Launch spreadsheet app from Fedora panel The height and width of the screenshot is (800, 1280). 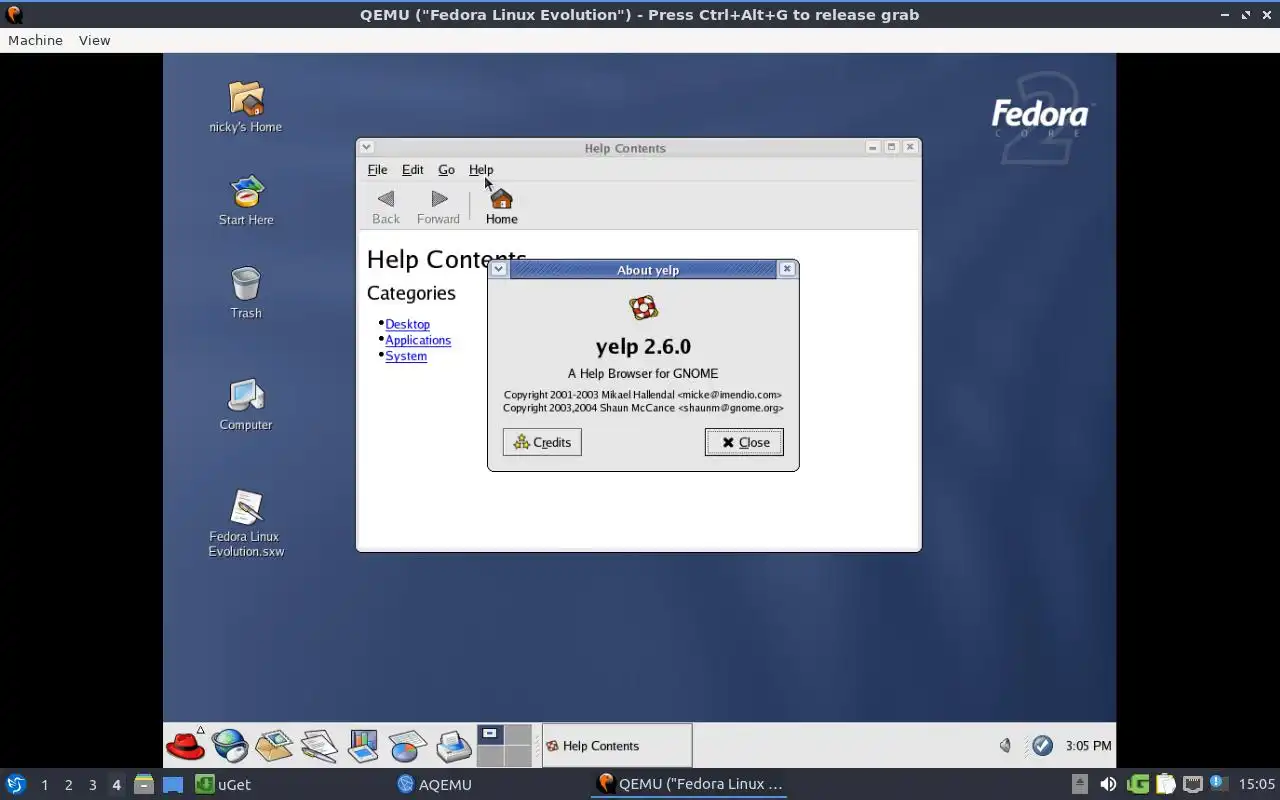(x=408, y=745)
